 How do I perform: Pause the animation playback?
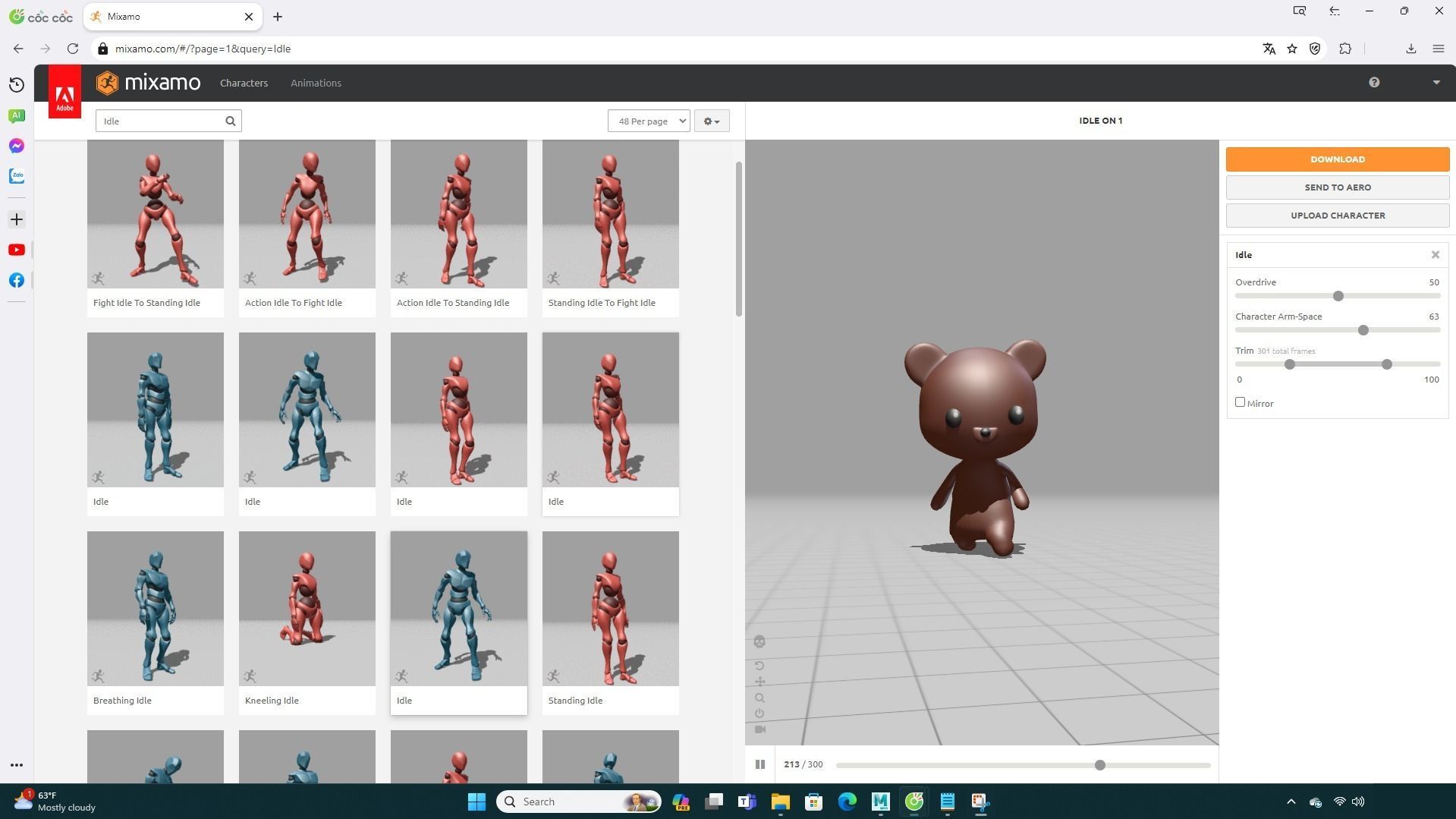[760, 764]
